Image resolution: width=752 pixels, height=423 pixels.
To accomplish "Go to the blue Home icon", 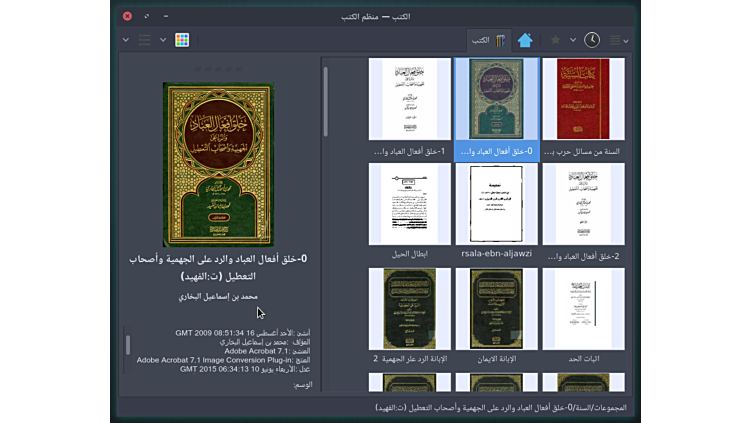I will 525,40.
